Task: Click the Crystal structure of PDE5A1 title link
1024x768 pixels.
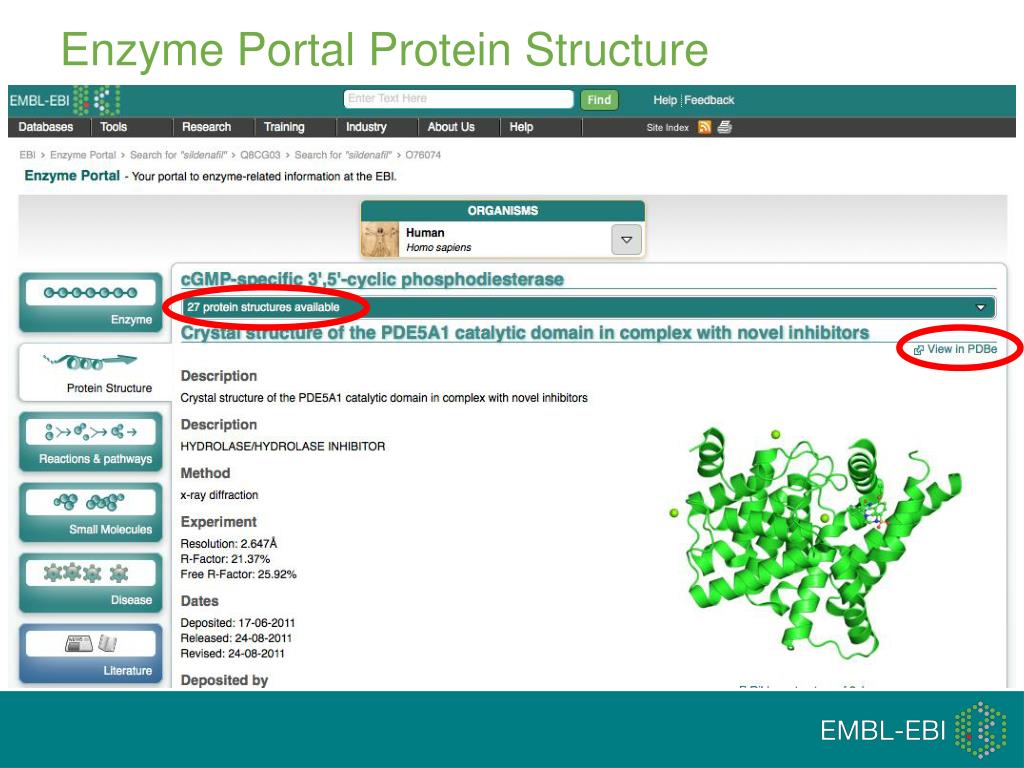Action: (525, 332)
